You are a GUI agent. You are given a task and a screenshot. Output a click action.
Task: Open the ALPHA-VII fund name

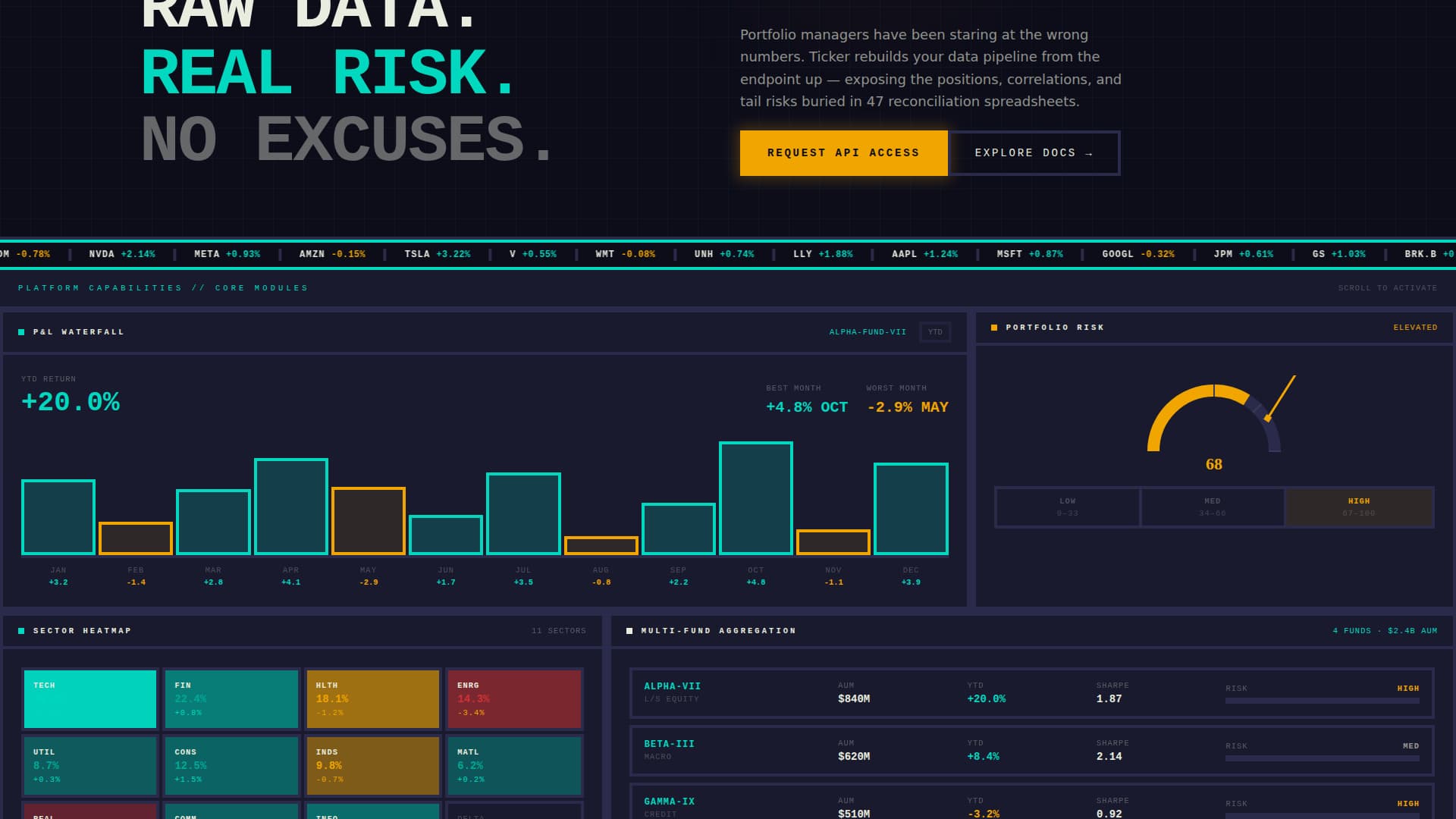pyautogui.click(x=672, y=686)
